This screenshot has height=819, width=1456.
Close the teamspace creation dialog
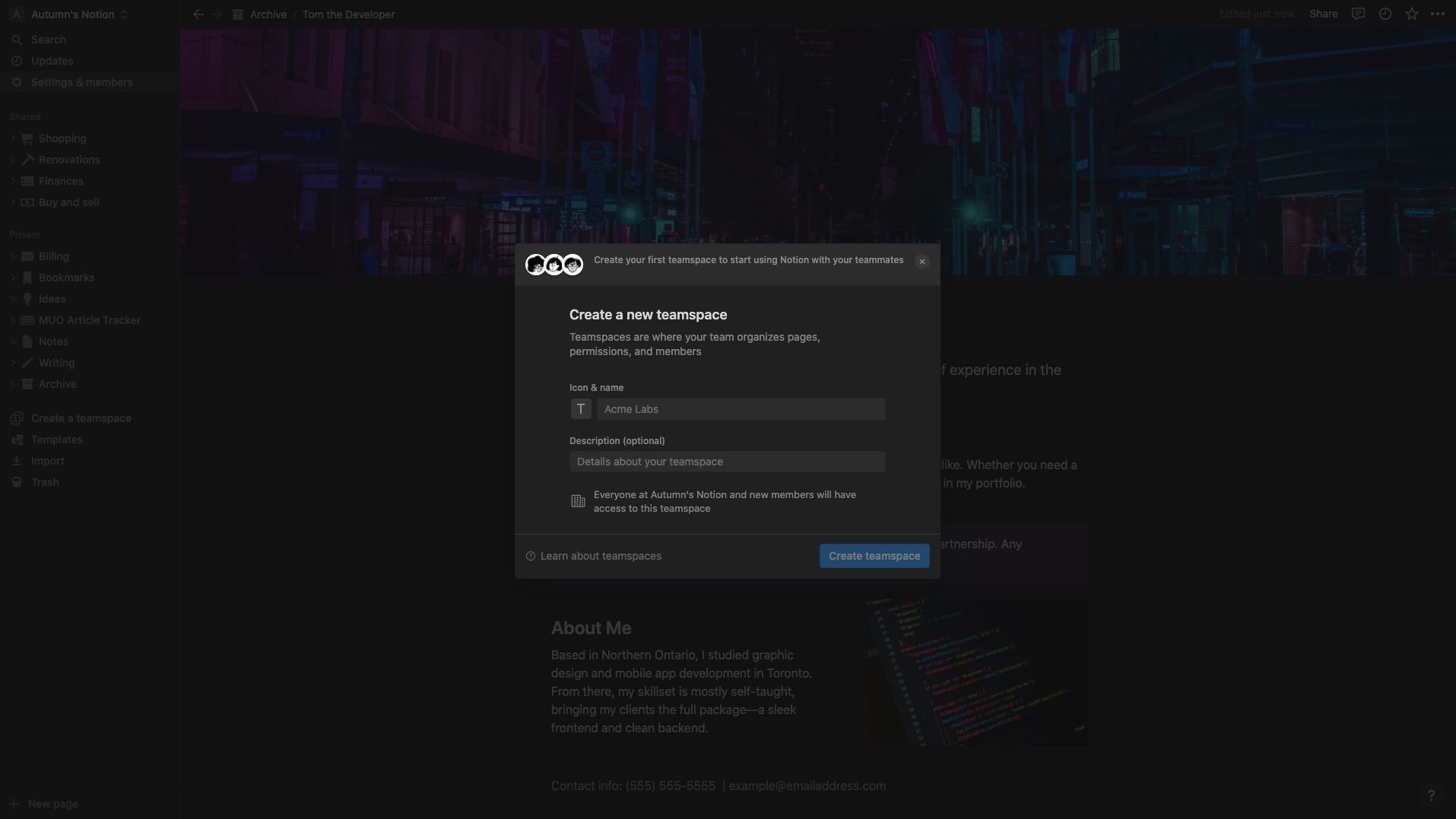click(x=921, y=262)
